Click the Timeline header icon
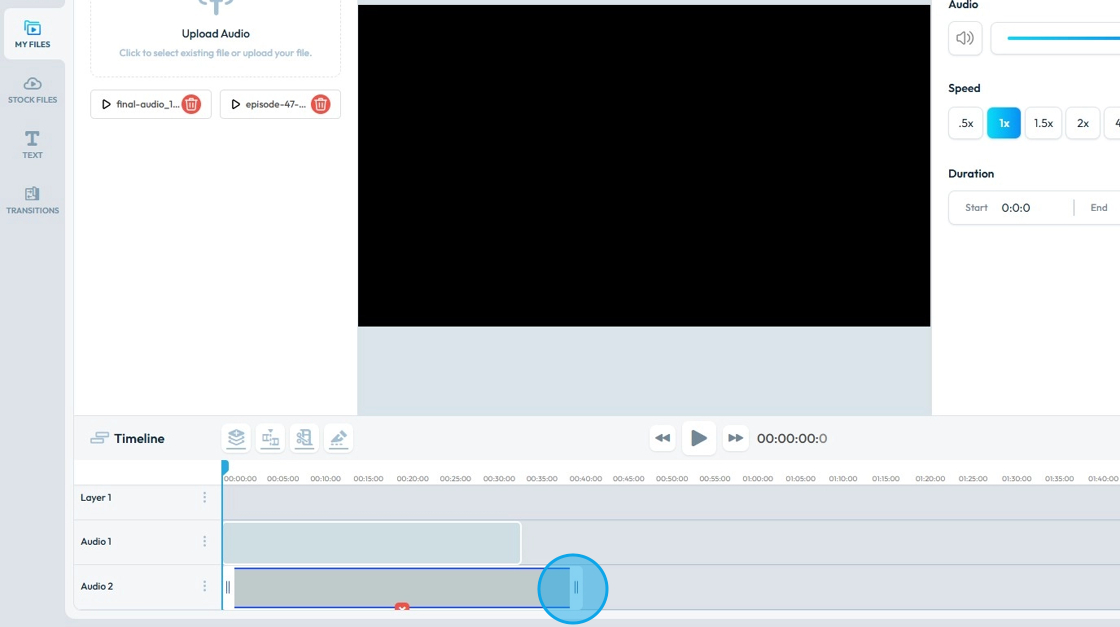The width and height of the screenshot is (1120, 627). pyautogui.click(x=99, y=438)
